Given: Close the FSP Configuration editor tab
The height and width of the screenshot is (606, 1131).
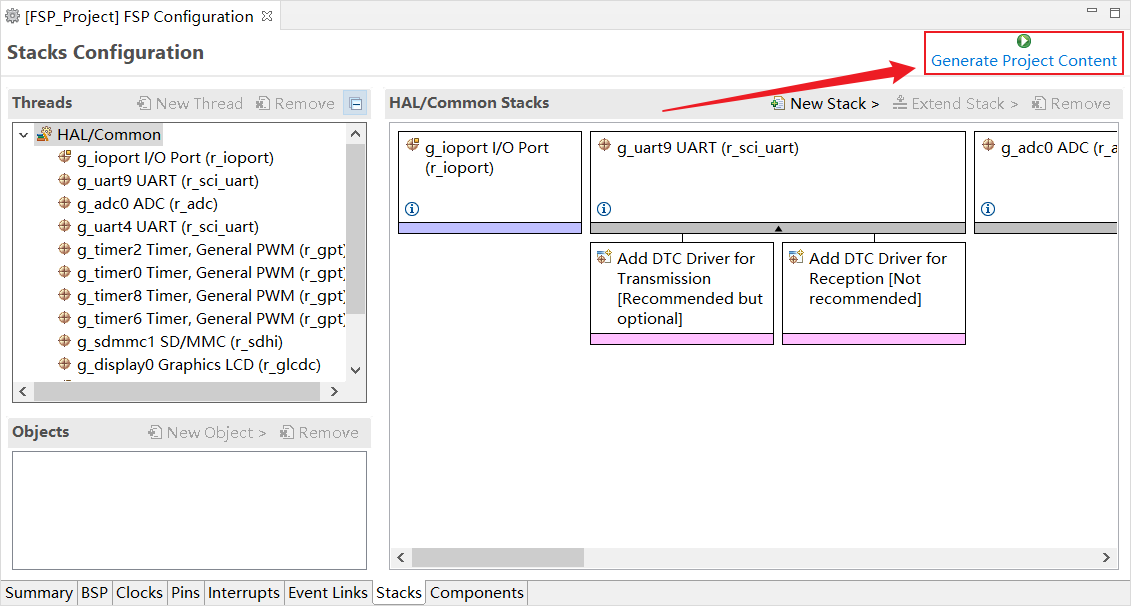Looking at the screenshot, I should pyautogui.click(x=267, y=16).
